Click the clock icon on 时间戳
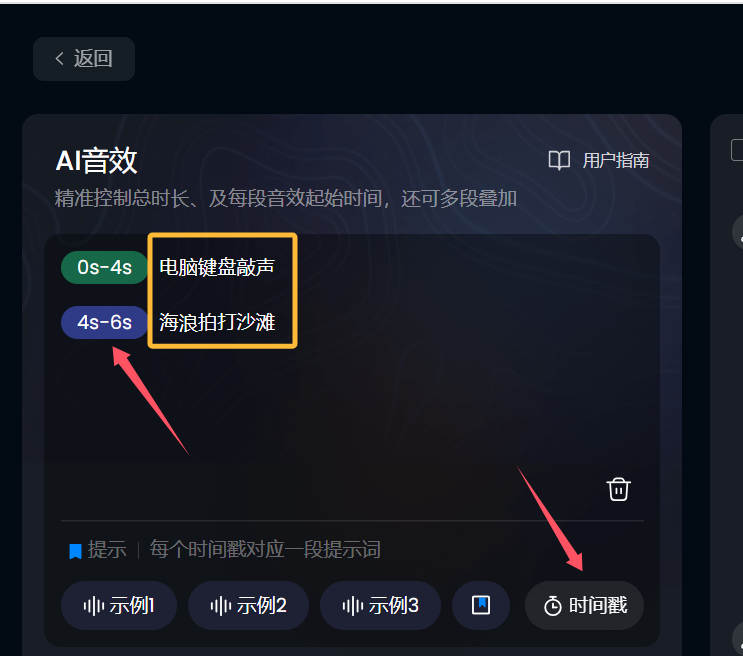743x656 pixels. (x=553, y=606)
